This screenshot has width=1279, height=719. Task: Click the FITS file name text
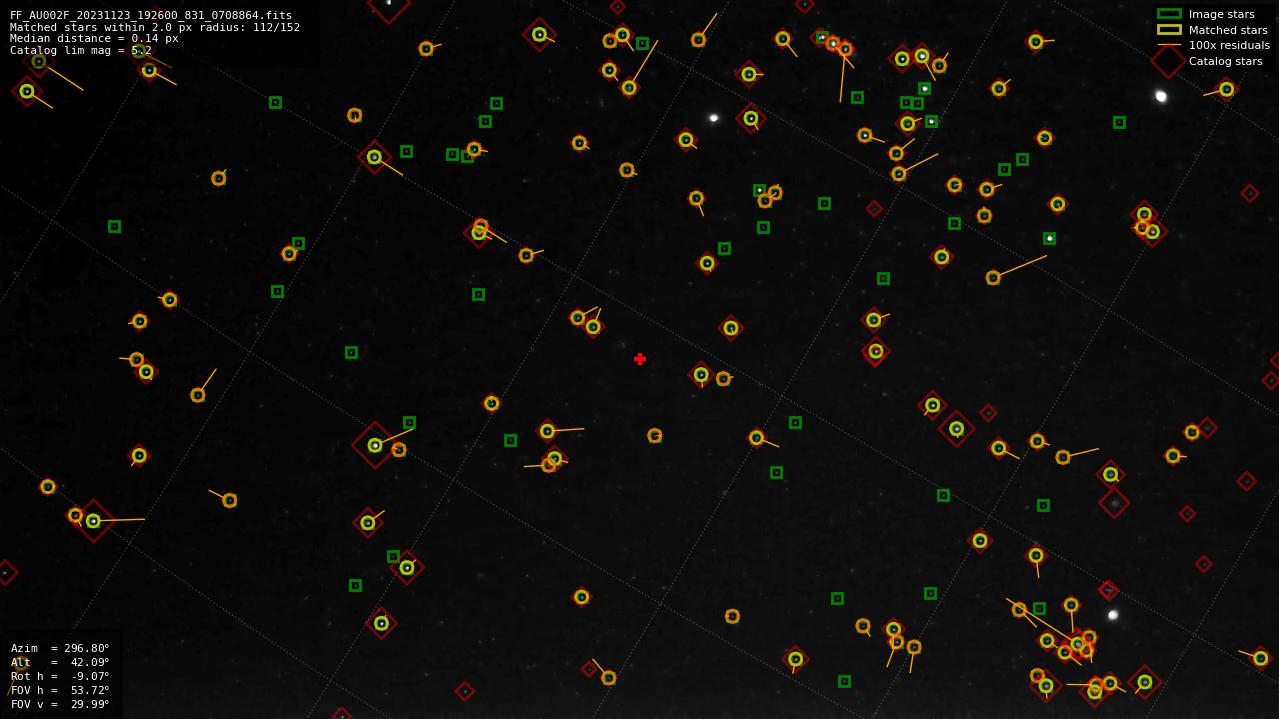(x=151, y=15)
